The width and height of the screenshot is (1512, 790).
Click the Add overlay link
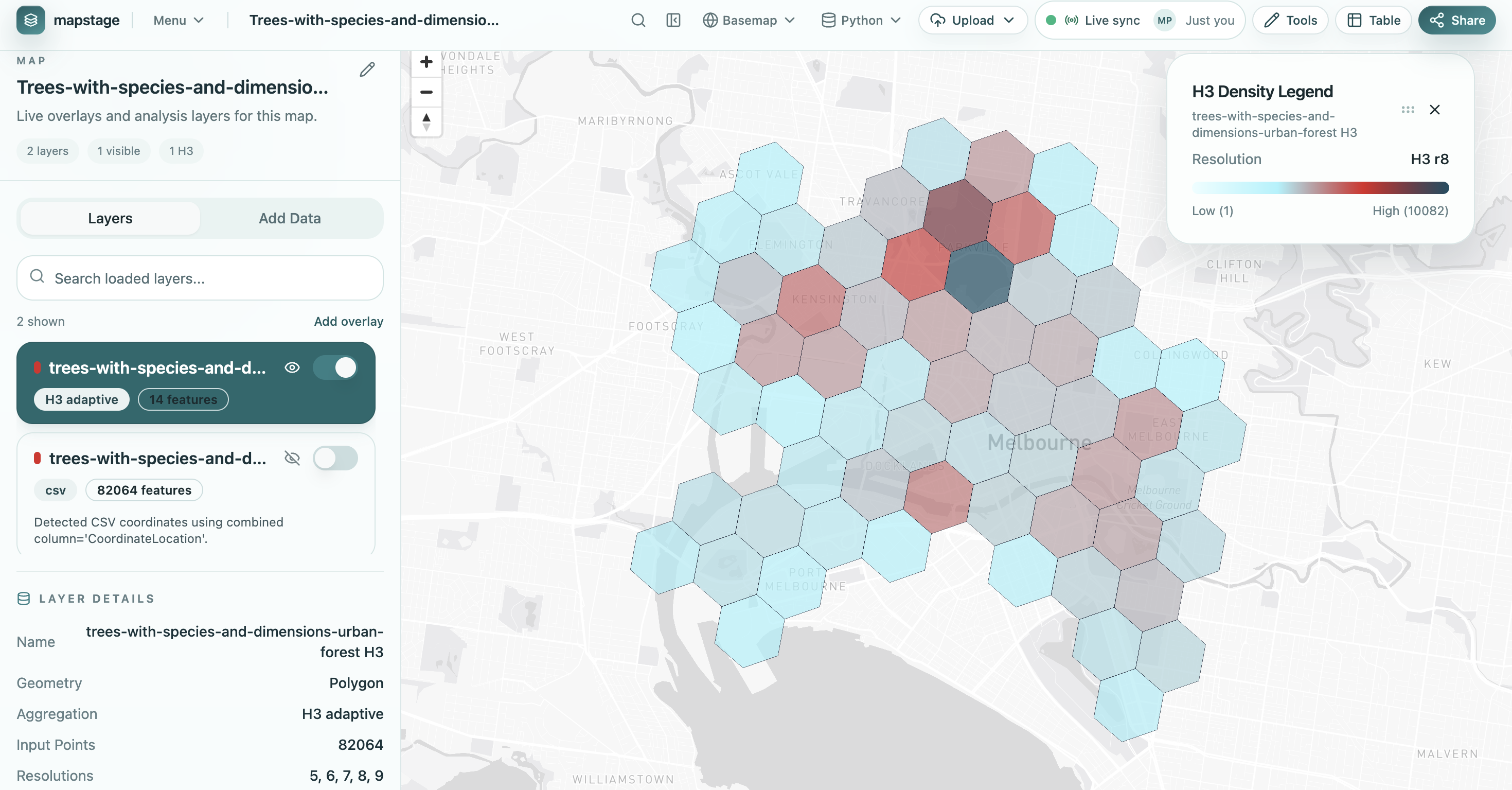(347, 321)
